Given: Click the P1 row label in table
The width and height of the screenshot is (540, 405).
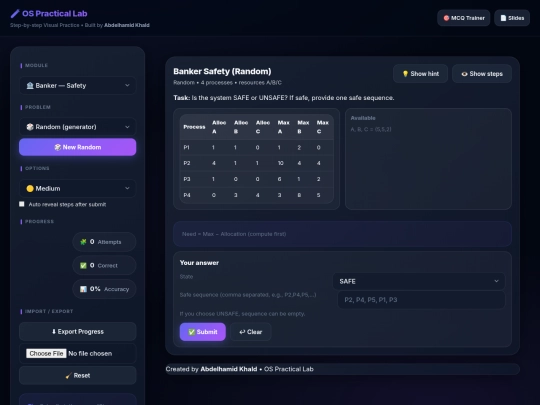Looking at the screenshot, I should tap(186, 147).
